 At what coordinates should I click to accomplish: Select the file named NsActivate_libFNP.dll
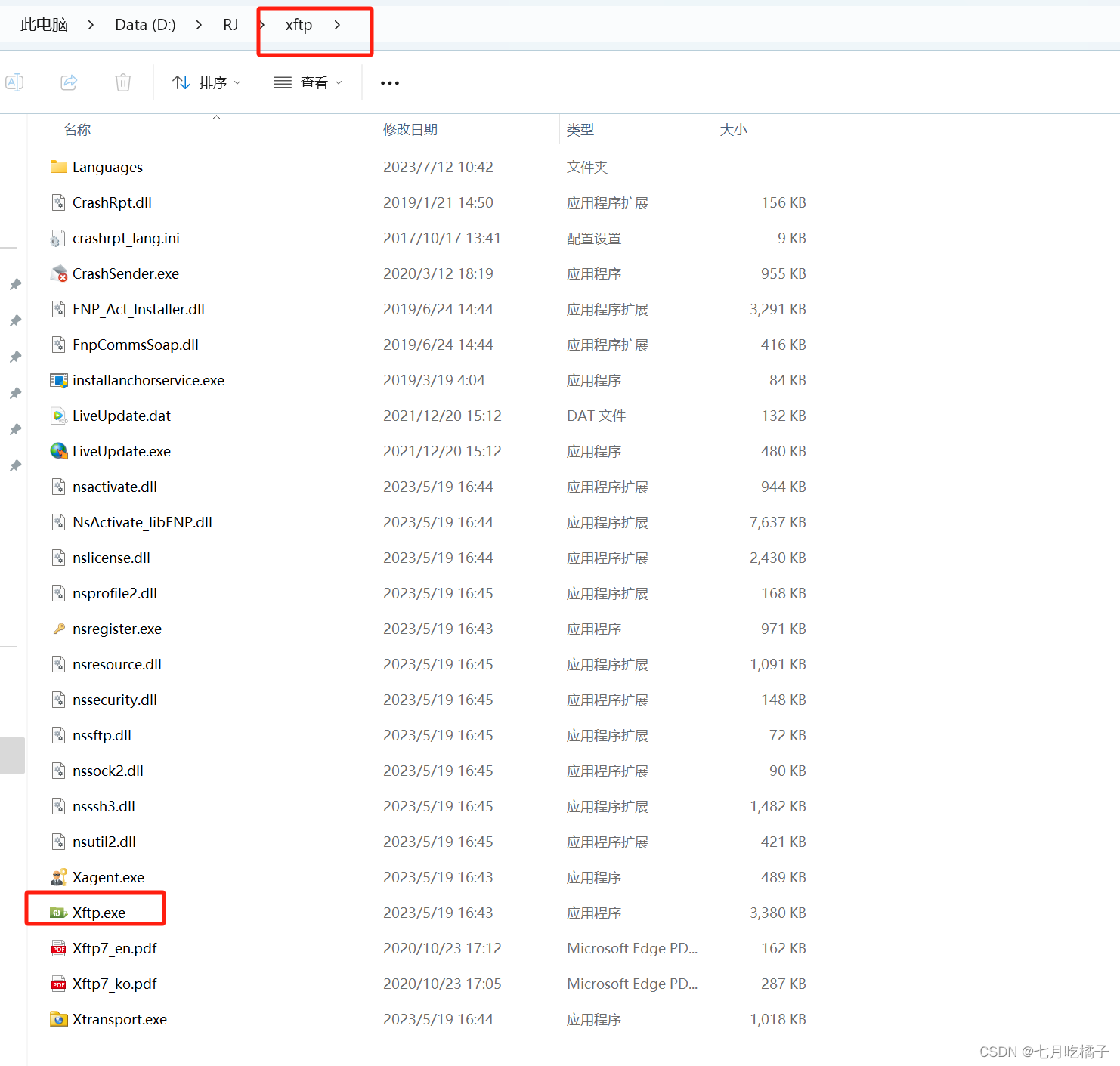(x=142, y=522)
